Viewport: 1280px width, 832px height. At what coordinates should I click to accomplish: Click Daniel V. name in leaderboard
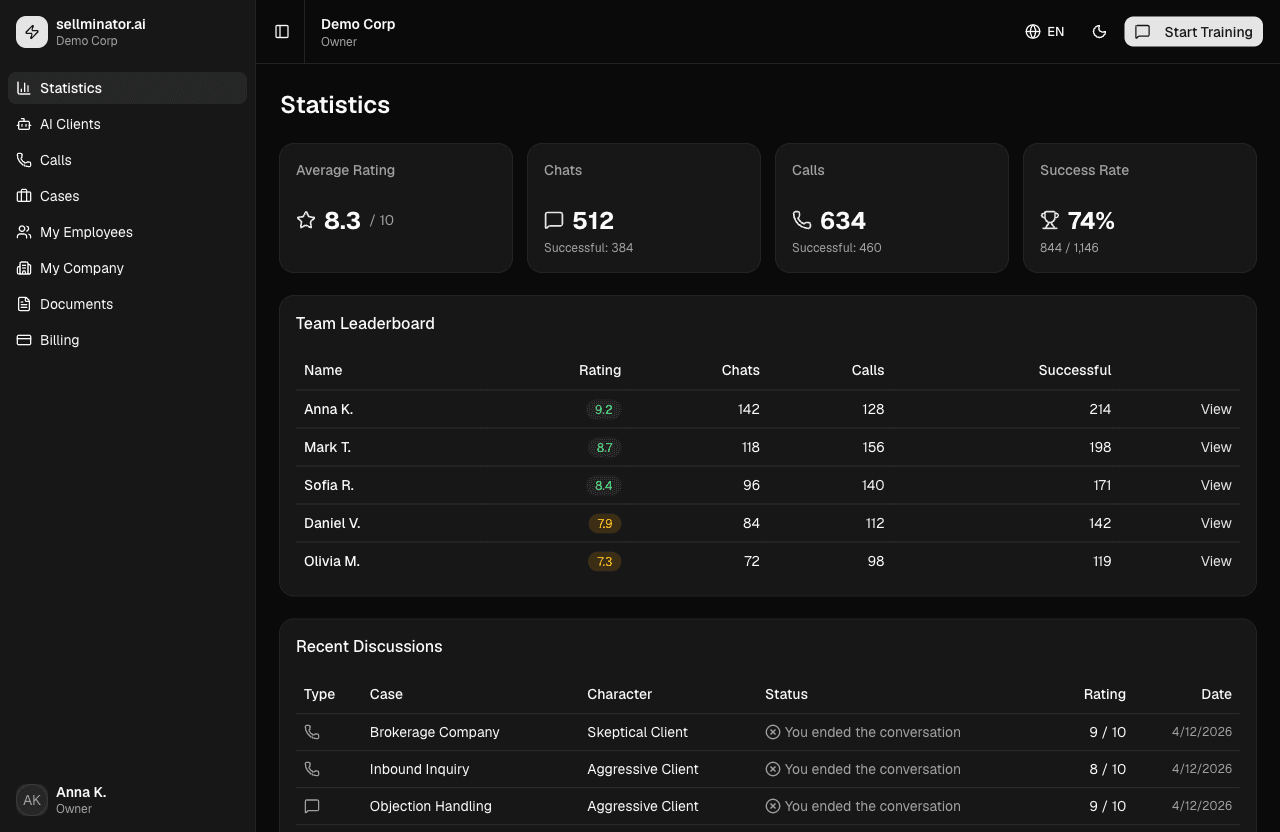332,523
